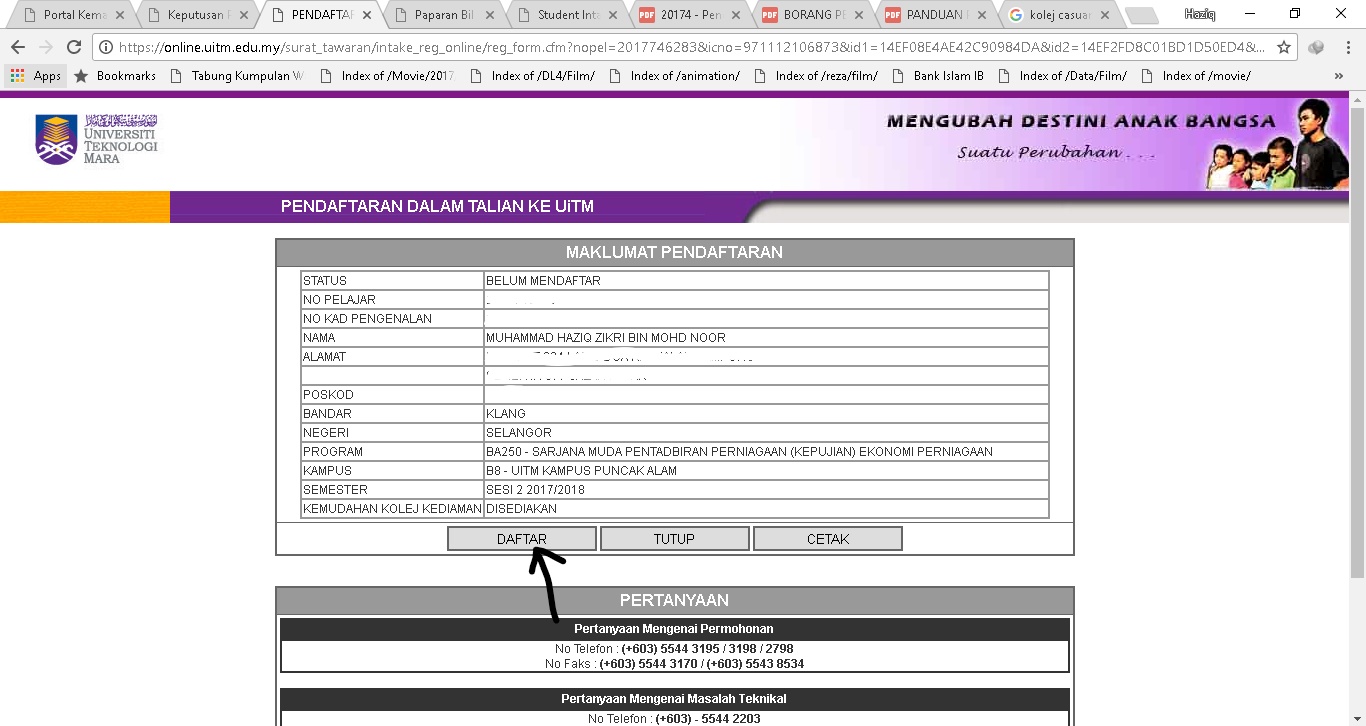Click the DAFTAR button

522,539
